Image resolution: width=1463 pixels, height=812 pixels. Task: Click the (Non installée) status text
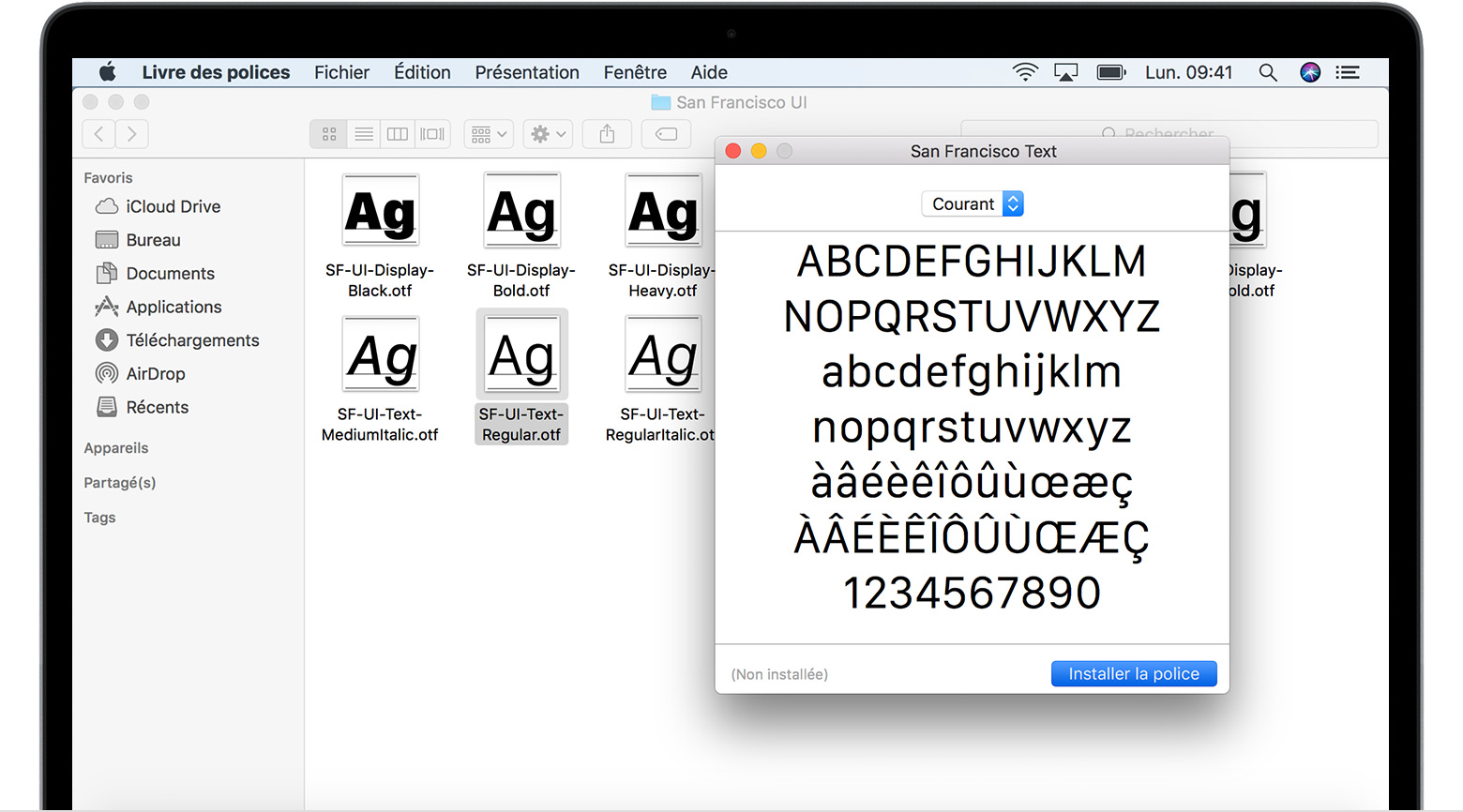tap(779, 674)
